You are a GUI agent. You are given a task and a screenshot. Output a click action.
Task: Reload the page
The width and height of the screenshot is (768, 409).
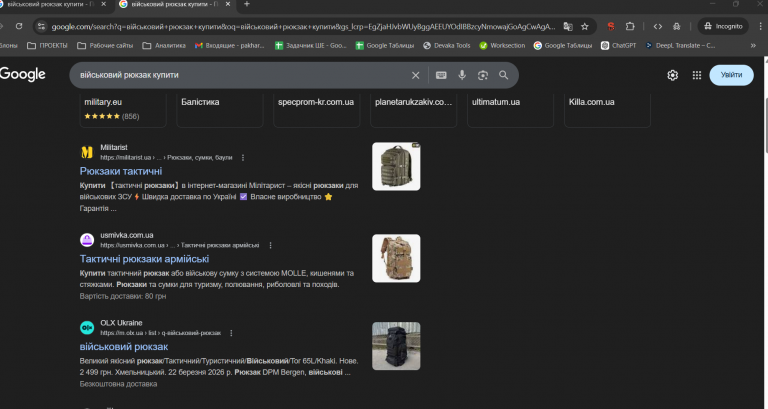tap(19, 26)
